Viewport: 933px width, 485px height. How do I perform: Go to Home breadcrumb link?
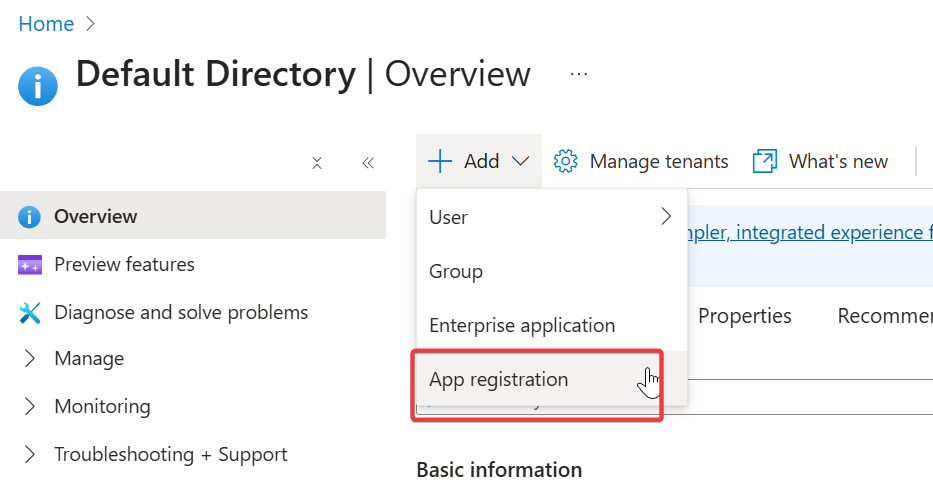(x=46, y=24)
